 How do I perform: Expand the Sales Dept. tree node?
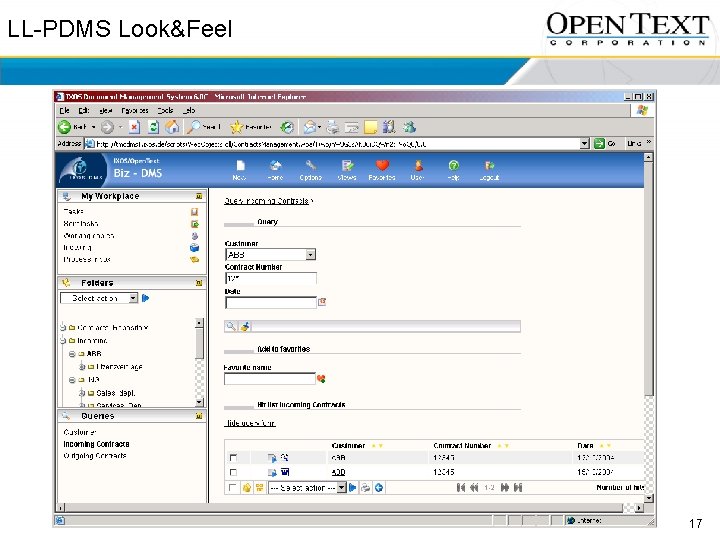tap(81, 393)
